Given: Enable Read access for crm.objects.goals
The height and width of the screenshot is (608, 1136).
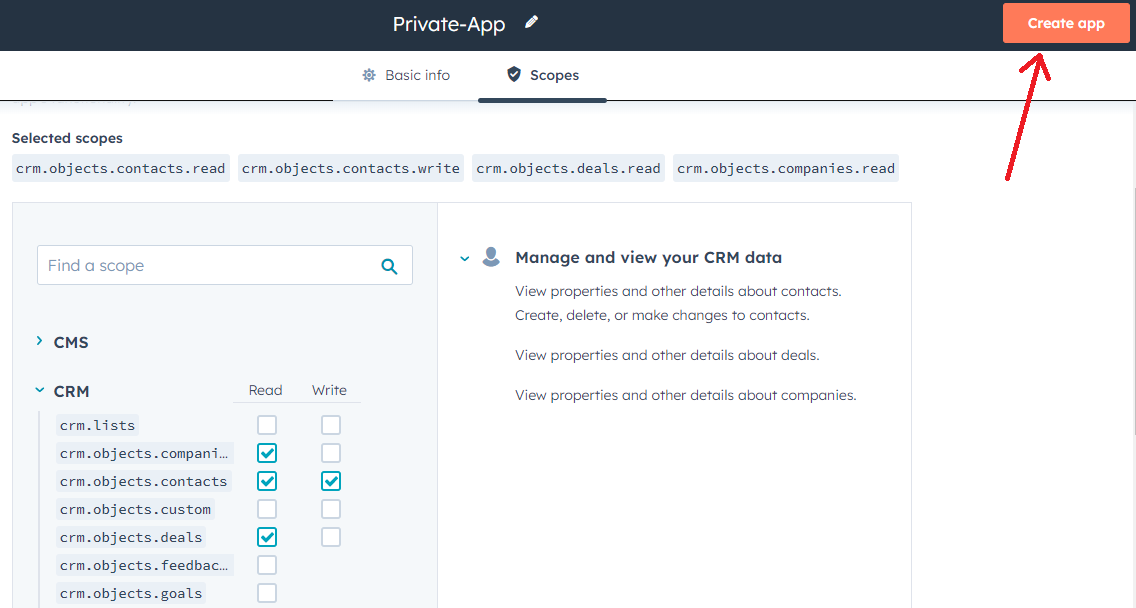Looking at the screenshot, I should pyautogui.click(x=267, y=592).
